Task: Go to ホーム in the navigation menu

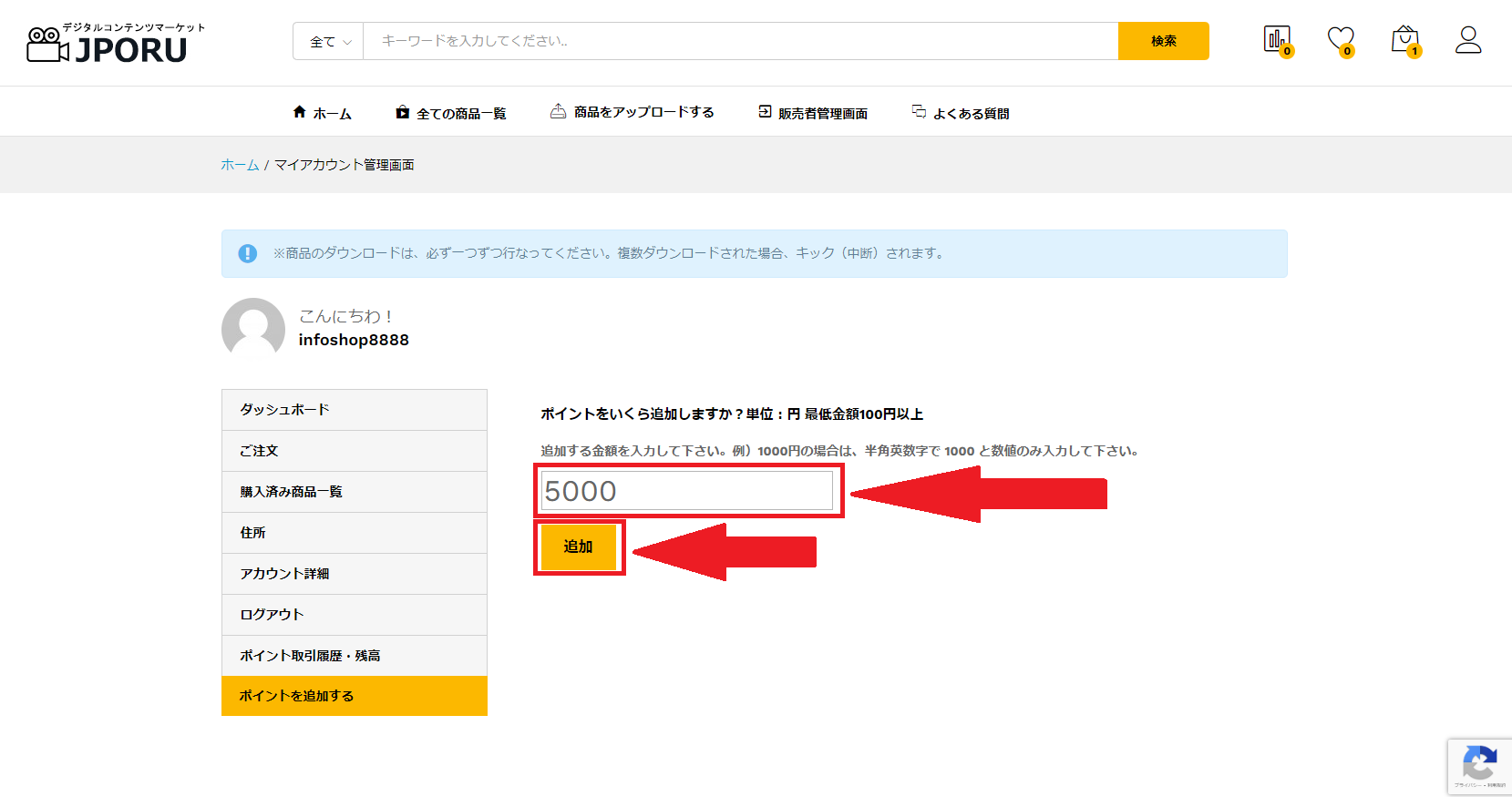Action: (x=322, y=113)
